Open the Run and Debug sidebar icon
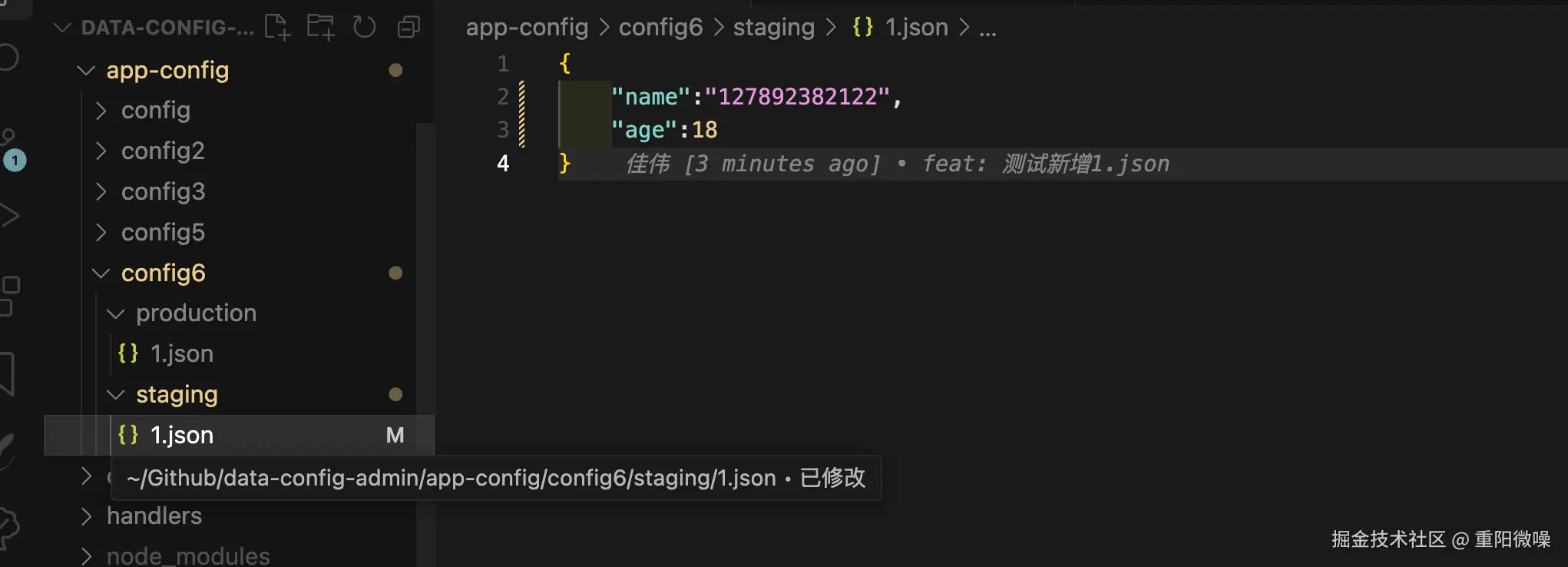 [9, 216]
